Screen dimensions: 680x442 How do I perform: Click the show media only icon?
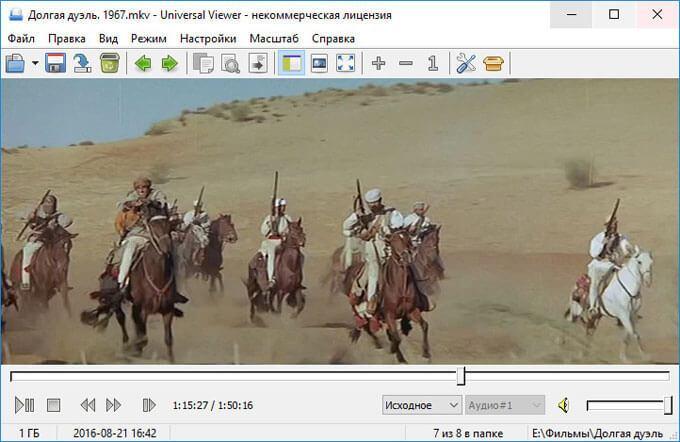pos(319,63)
